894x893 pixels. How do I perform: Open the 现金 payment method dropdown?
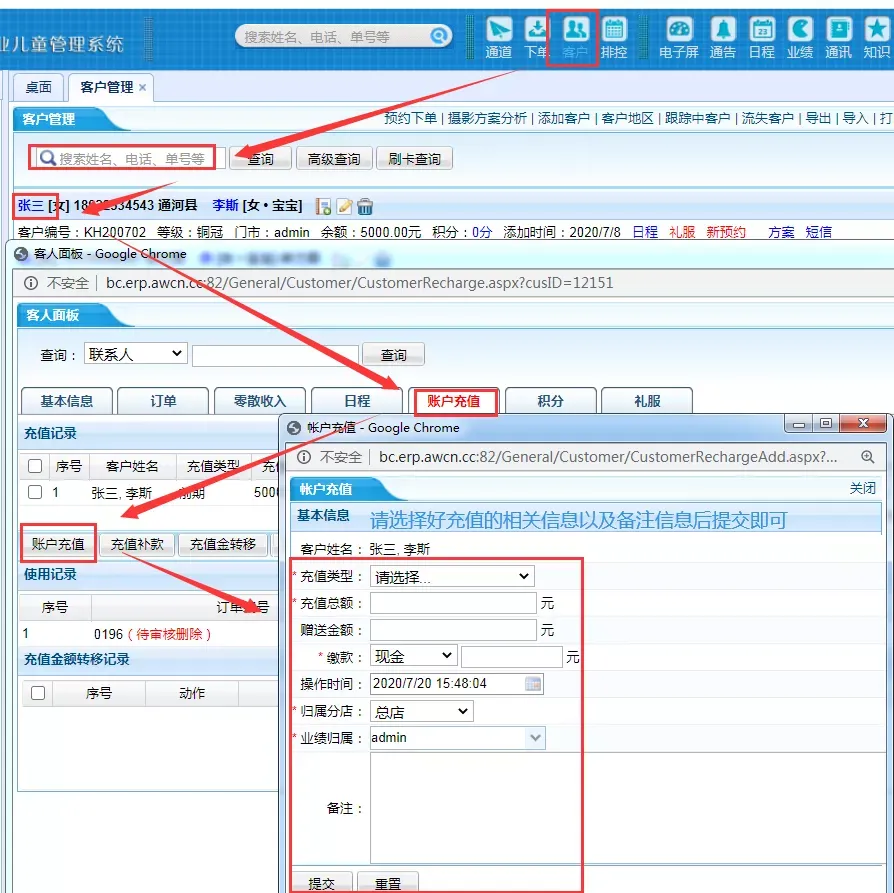[413, 656]
